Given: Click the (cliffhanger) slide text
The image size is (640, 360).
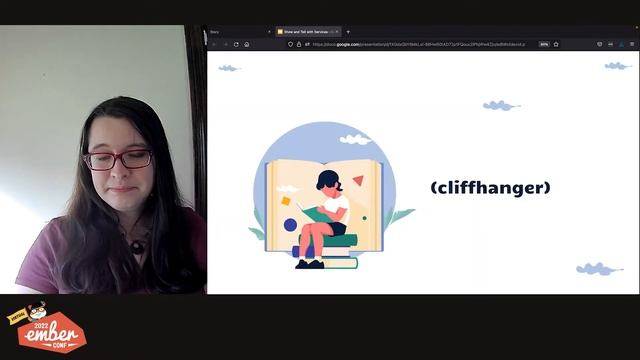Looking at the screenshot, I should pos(490,187).
